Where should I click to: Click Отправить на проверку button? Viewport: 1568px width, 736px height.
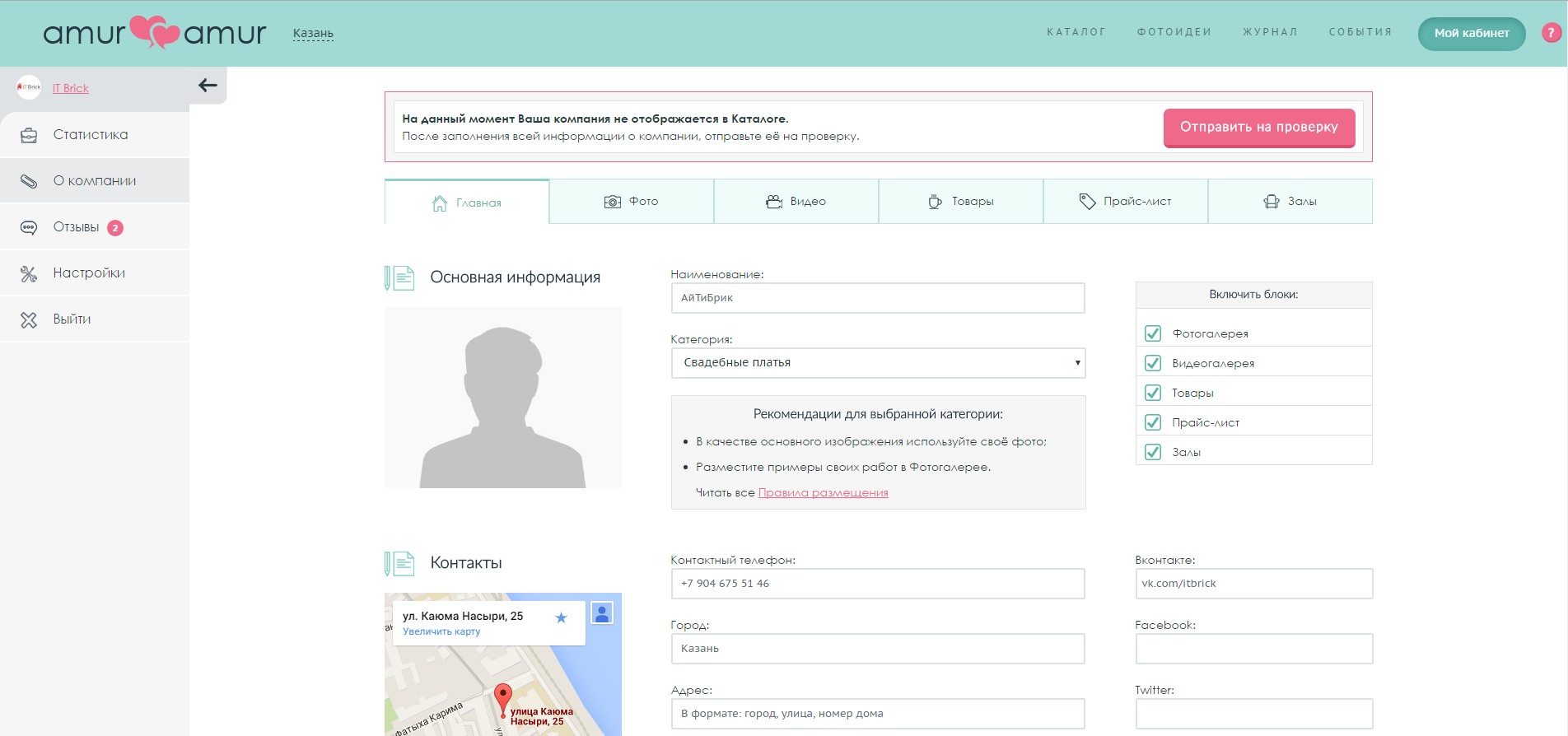tap(1259, 128)
